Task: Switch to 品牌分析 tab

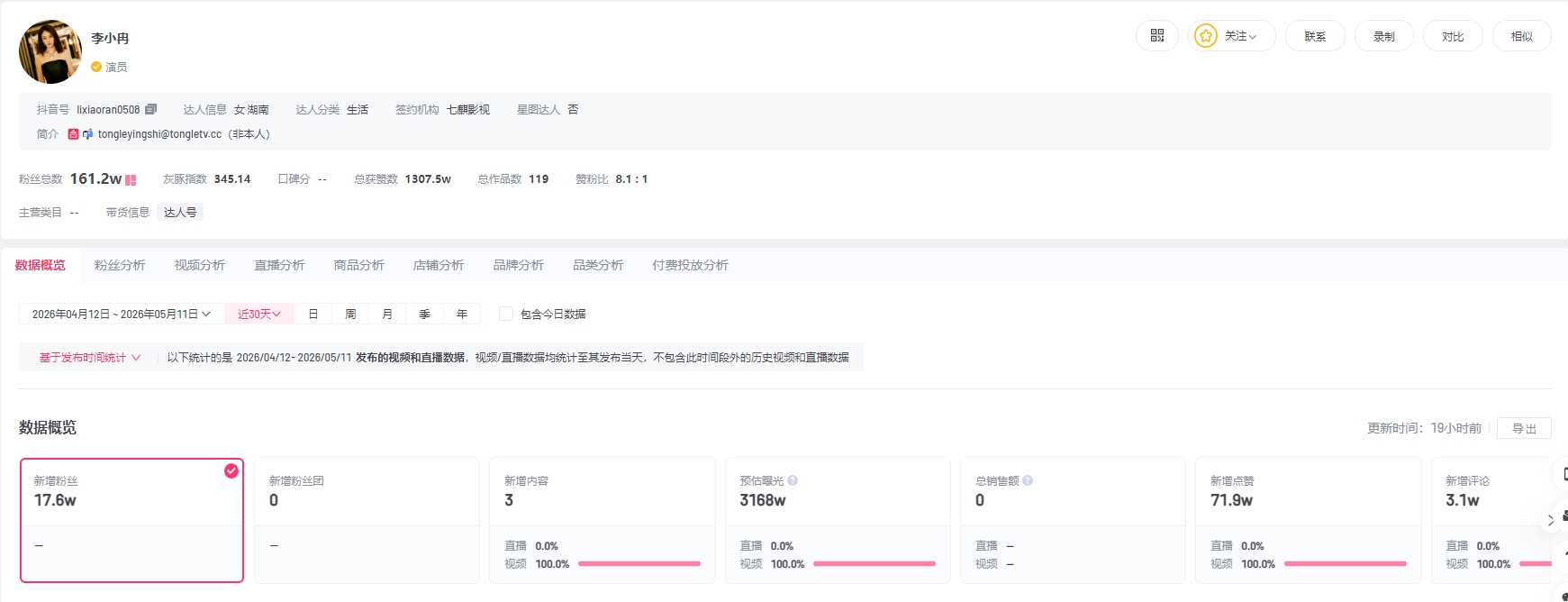Action: [518, 265]
